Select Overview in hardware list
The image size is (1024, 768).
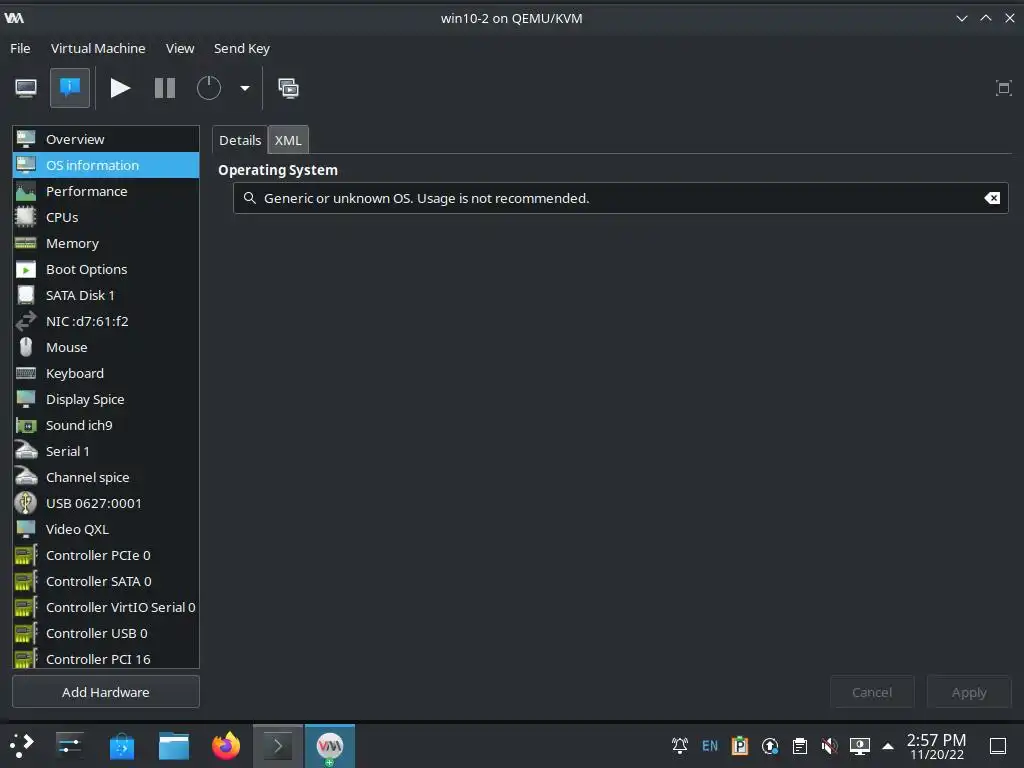tap(106, 139)
